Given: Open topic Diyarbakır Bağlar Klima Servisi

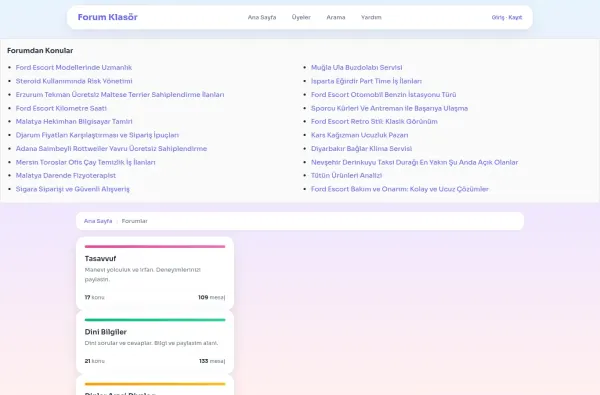Looking at the screenshot, I should tap(362, 149).
